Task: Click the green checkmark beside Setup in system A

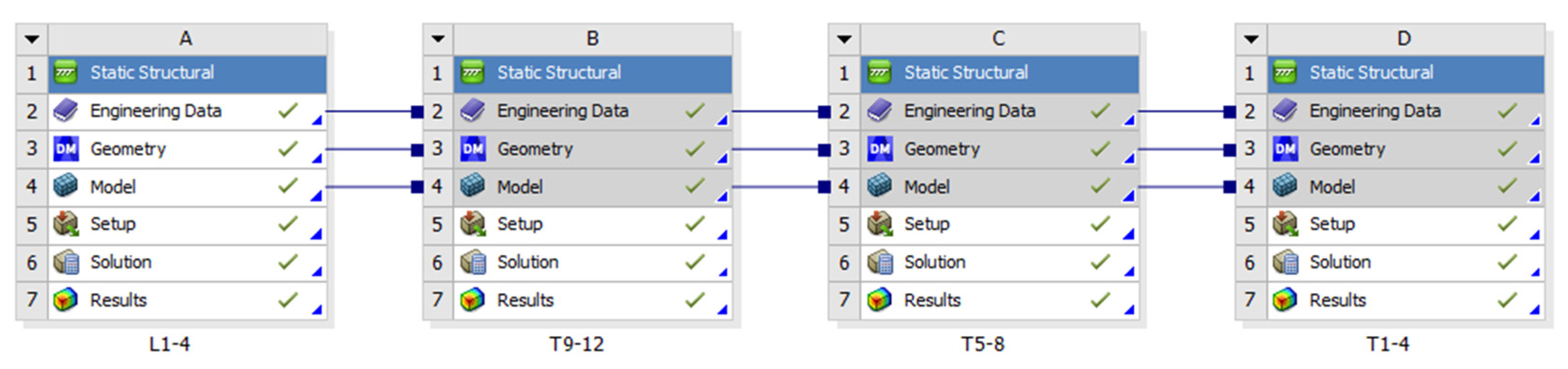Action: 288,225
